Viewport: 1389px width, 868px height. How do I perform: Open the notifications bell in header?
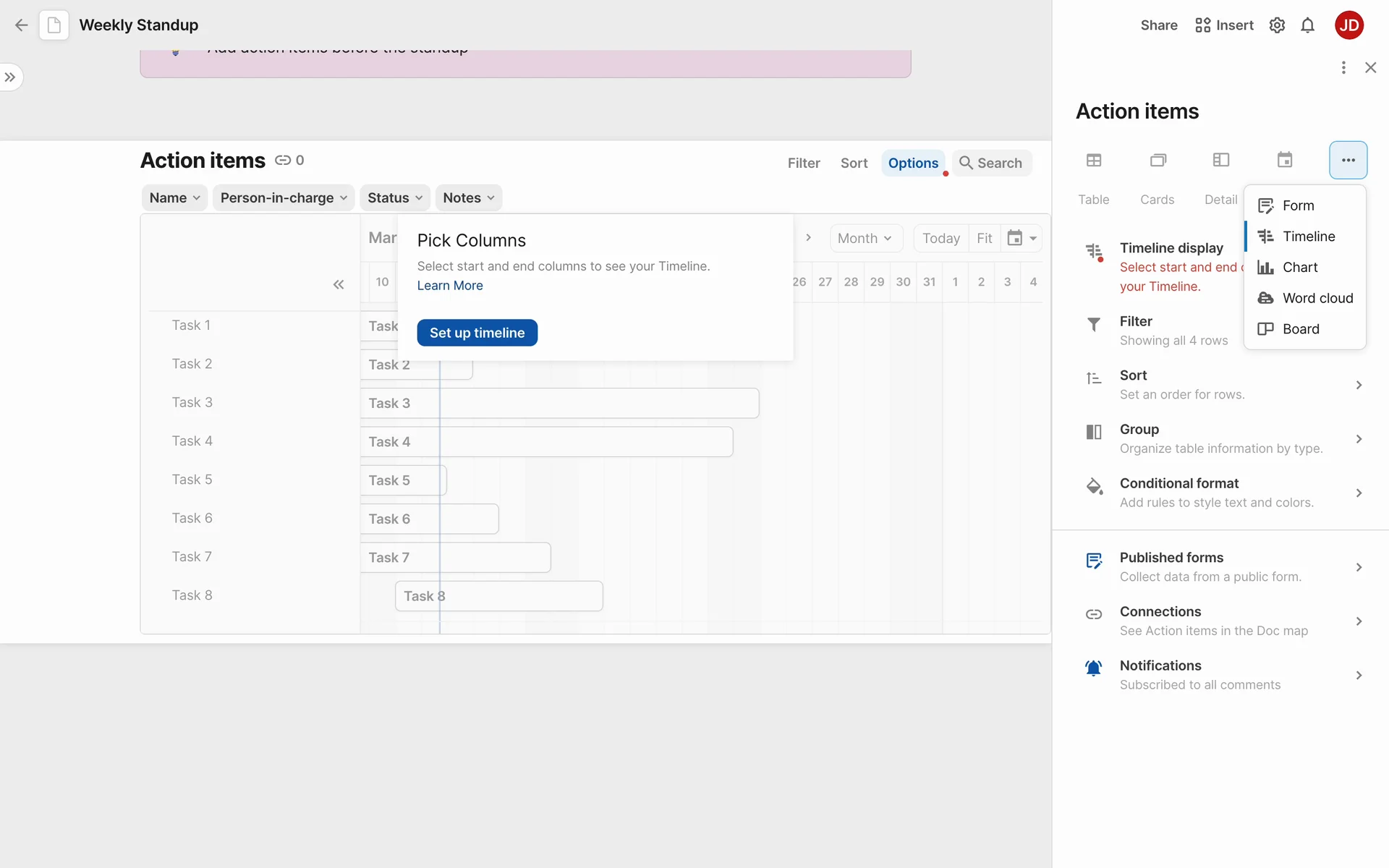(1307, 25)
